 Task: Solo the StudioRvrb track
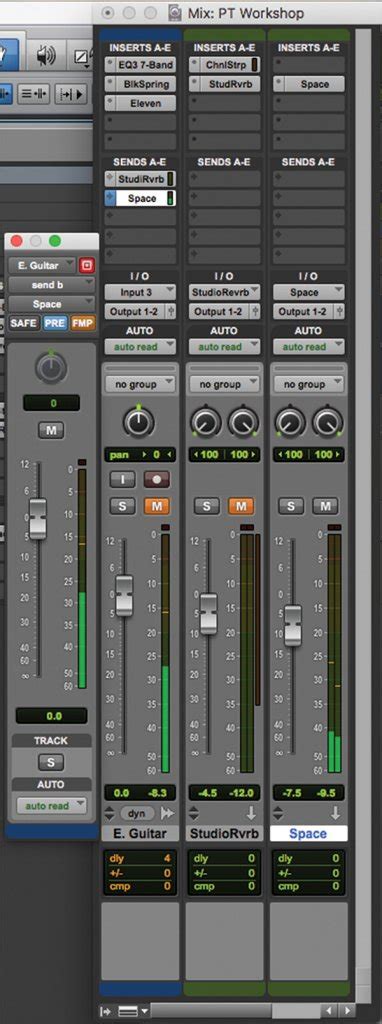click(x=207, y=505)
